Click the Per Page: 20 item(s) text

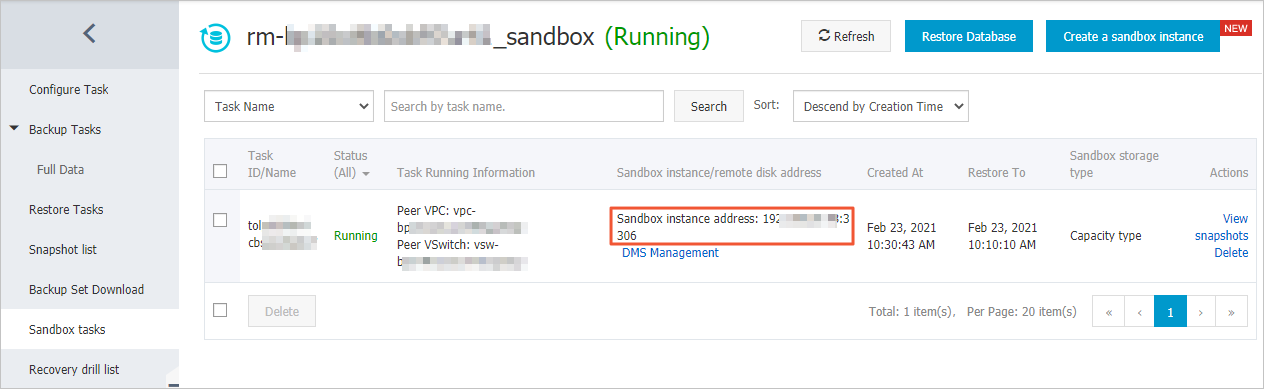(x=1022, y=312)
